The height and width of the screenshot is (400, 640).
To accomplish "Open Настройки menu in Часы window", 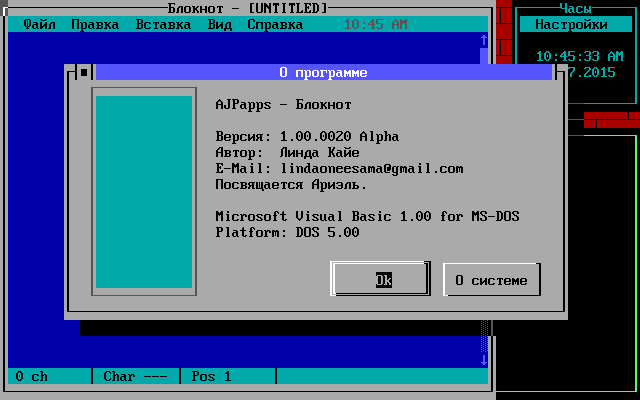I will [x=571, y=24].
